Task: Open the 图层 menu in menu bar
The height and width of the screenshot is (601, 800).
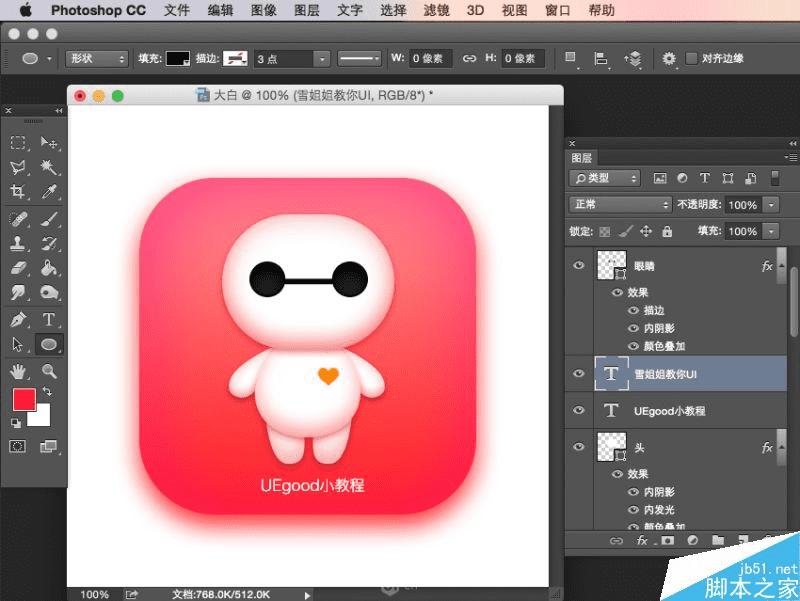Action: pos(306,11)
